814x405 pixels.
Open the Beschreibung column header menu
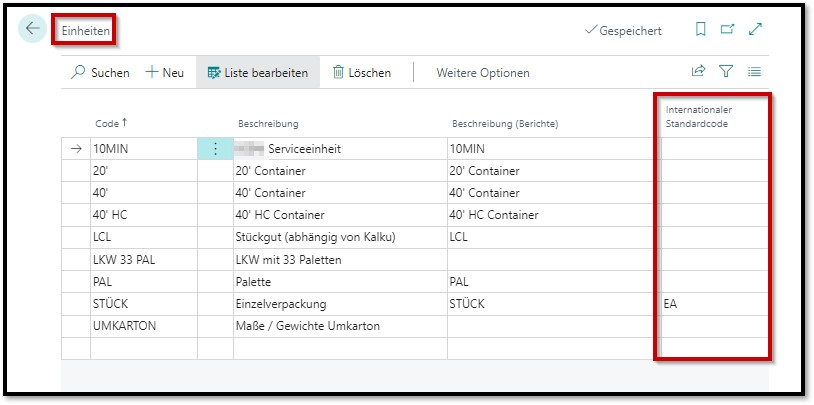(x=269, y=123)
